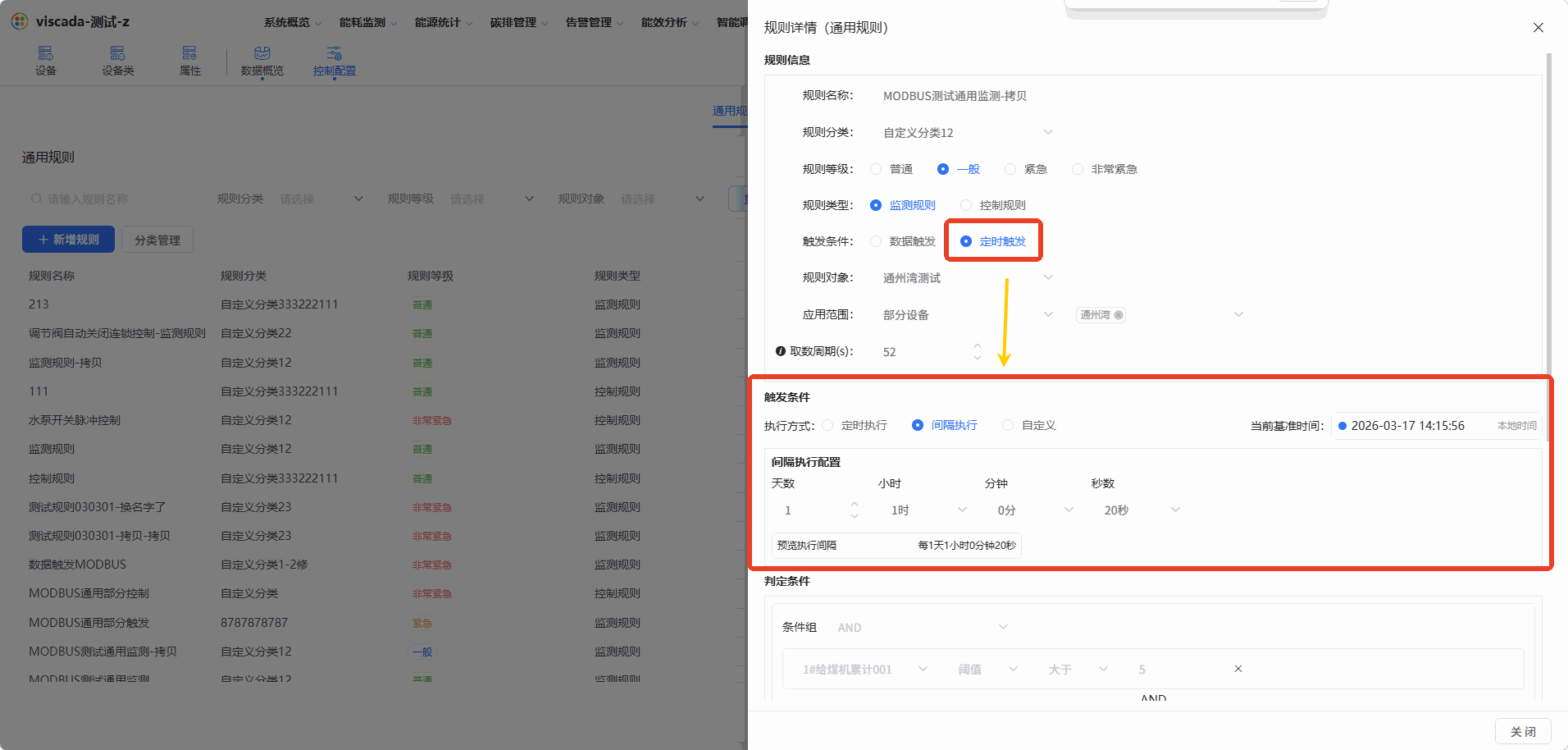The width and height of the screenshot is (1568, 750).
Task: Open the 告警管理 menu
Action: point(595,22)
